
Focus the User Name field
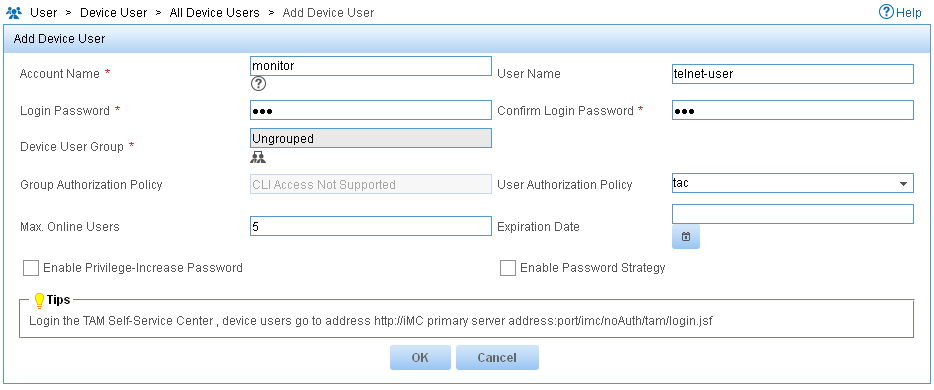click(792, 74)
